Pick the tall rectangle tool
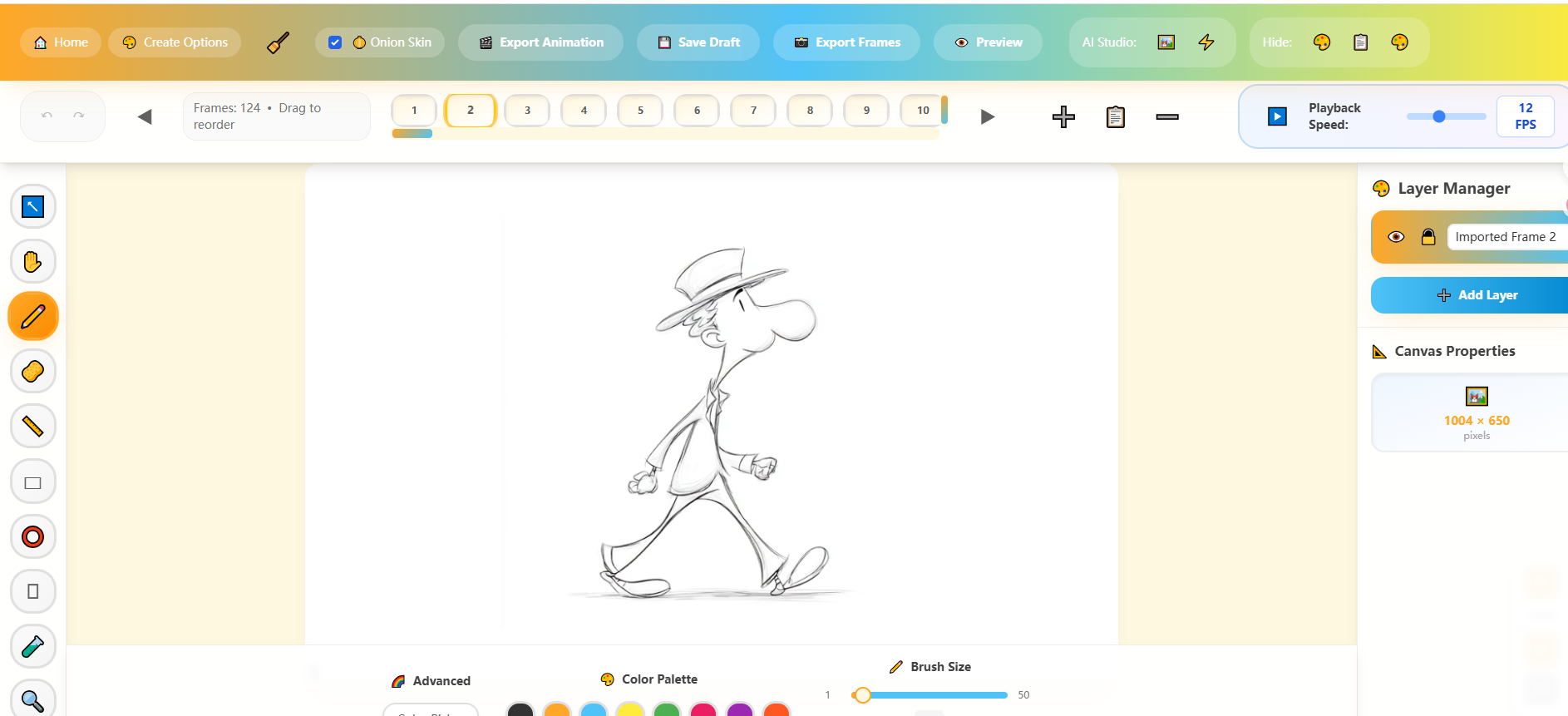Image resolution: width=1568 pixels, height=716 pixels. (x=33, y=591)
